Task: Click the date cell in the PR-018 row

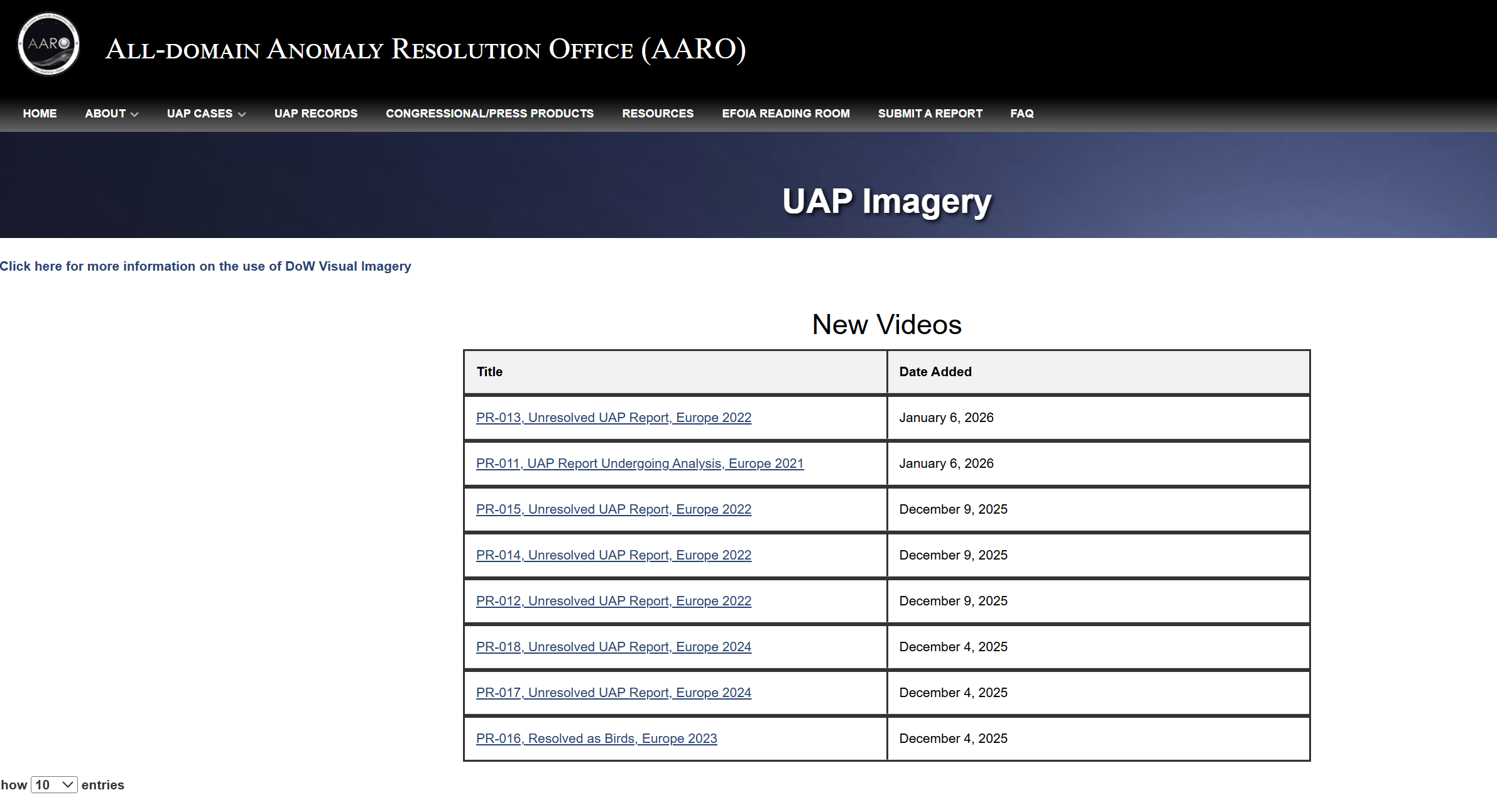Action: coord(1098,647)
